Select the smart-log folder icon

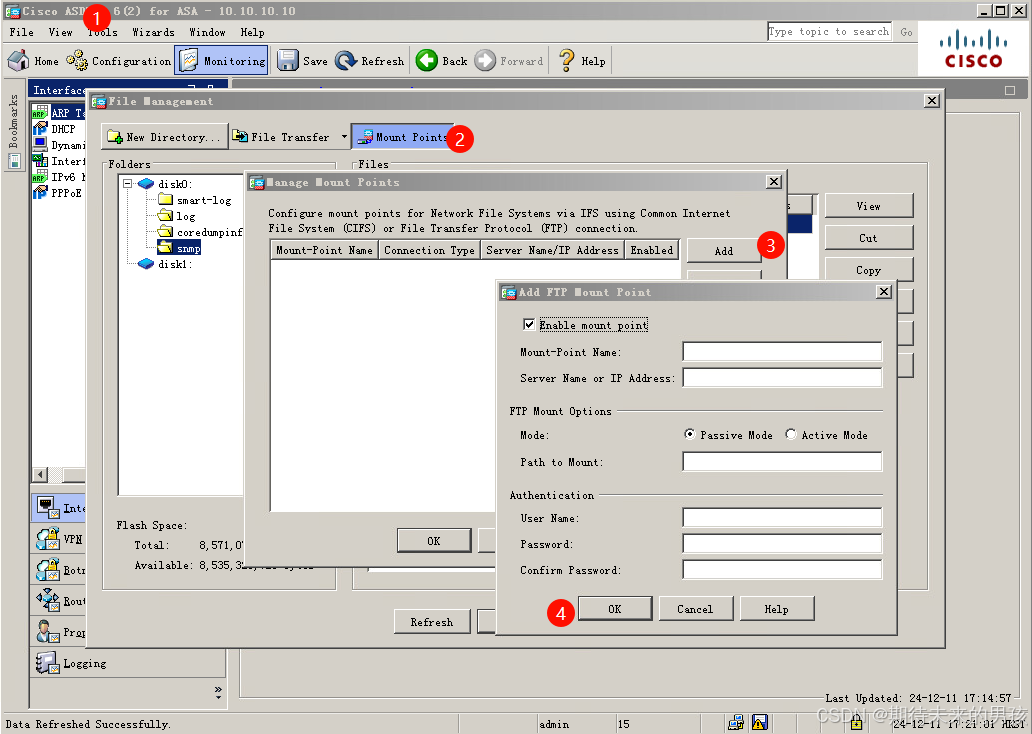click(x=166, y=199)
